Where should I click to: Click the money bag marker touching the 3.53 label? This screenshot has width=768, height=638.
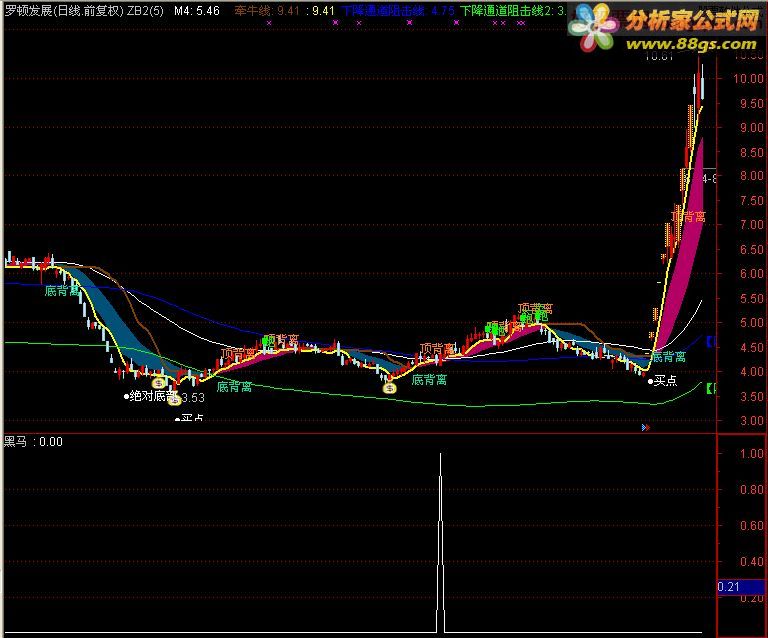(x=175, y=400)
